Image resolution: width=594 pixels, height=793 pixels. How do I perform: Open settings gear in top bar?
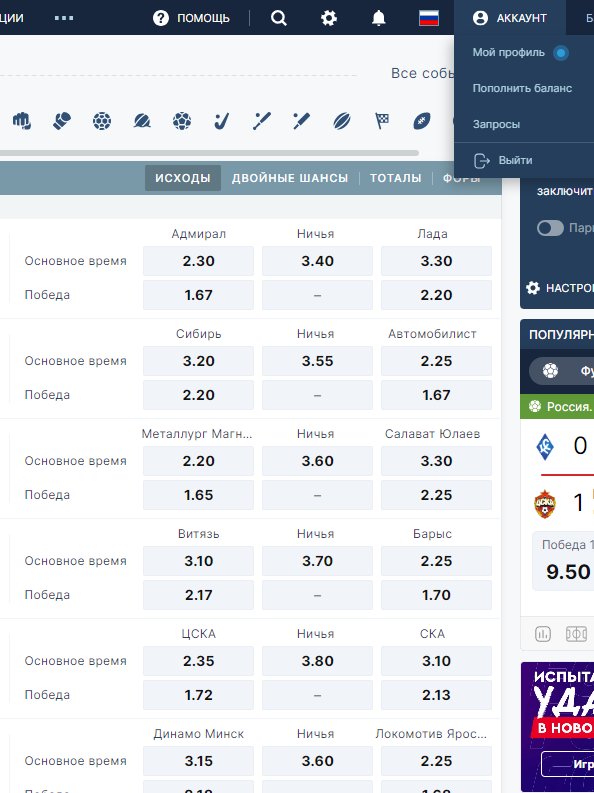[x=329, y=18]
